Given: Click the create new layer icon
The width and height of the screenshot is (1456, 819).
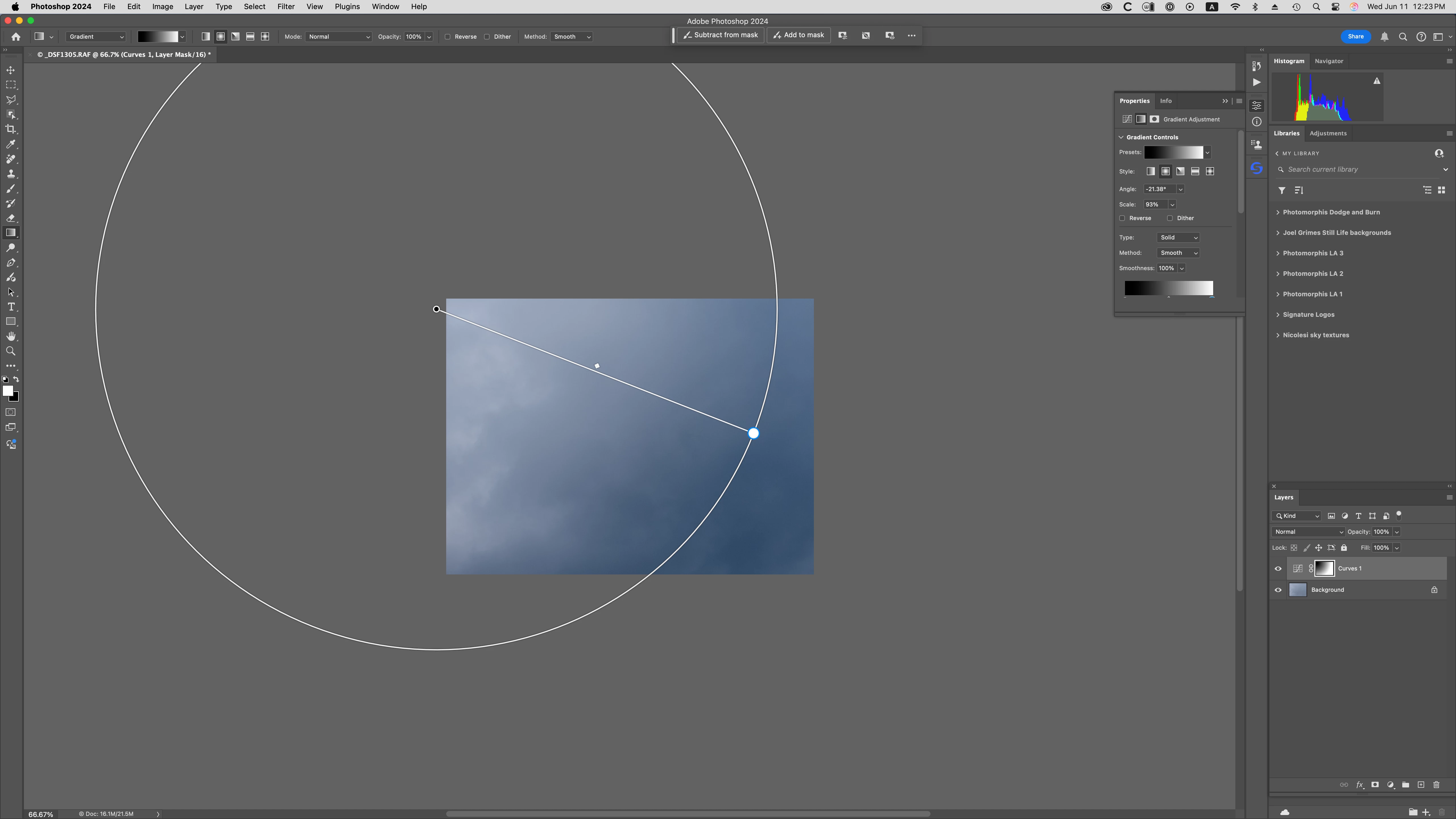Looking at the screenshot, I should click(1421, 785).
